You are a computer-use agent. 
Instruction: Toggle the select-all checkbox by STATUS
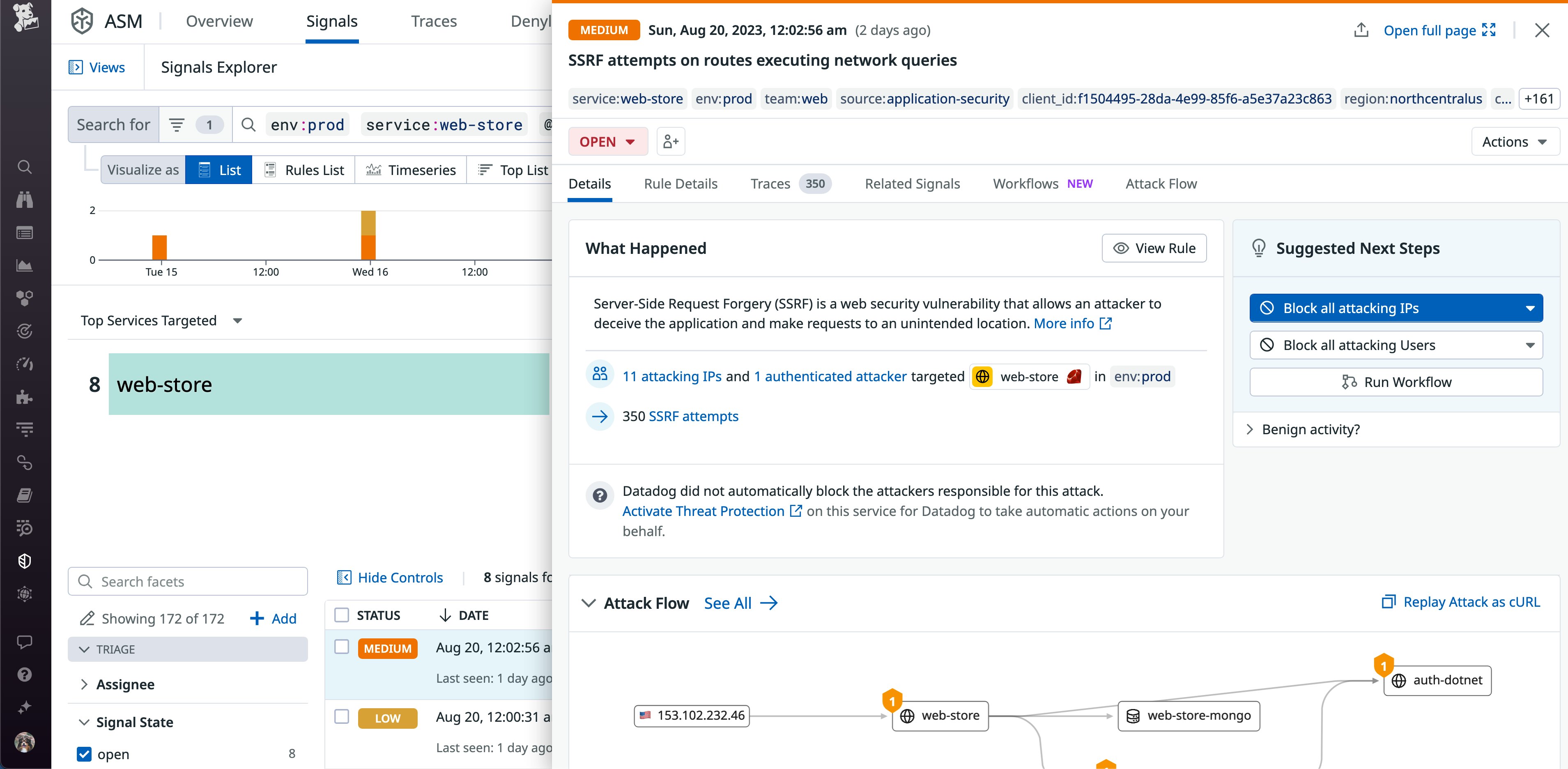pos(342,615)
